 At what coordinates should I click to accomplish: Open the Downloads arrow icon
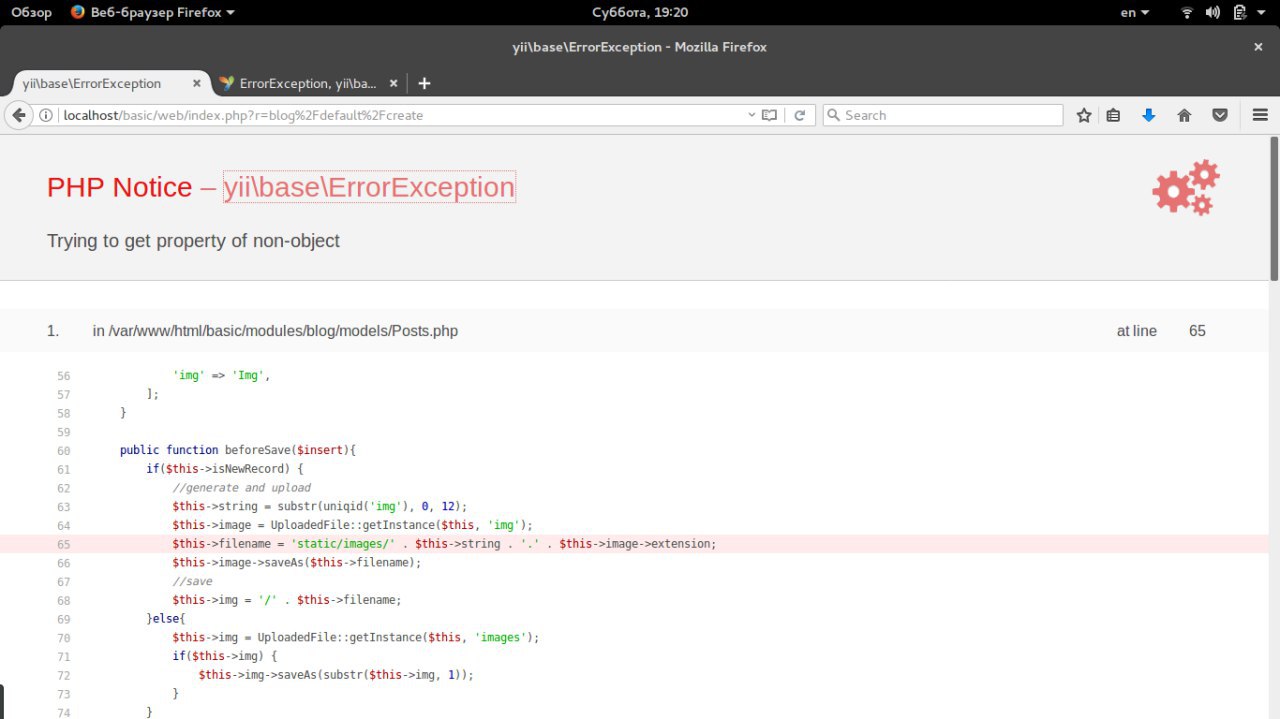1149,115
